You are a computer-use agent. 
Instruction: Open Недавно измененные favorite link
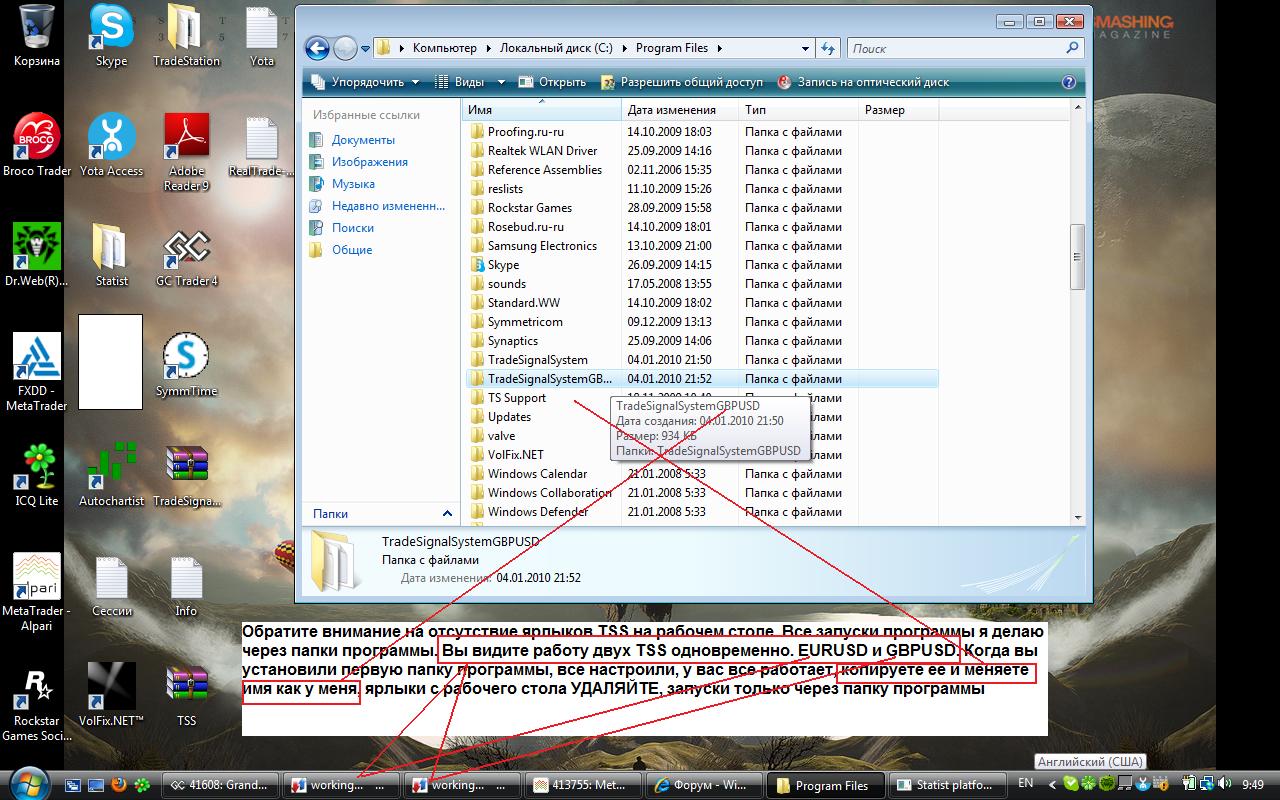click(388, 206)
